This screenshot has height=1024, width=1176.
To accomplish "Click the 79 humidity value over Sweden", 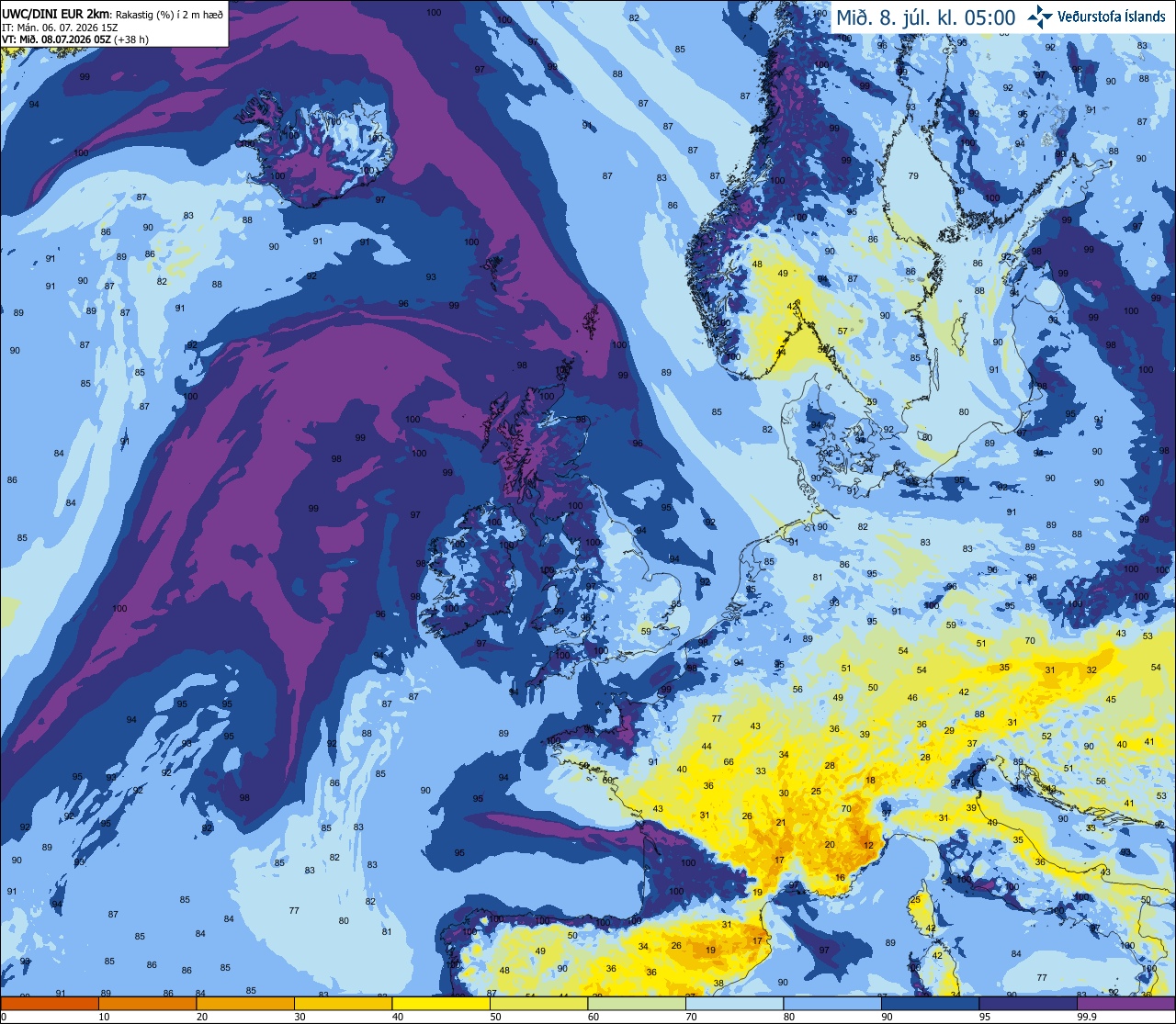I will [x=913, y=175].
